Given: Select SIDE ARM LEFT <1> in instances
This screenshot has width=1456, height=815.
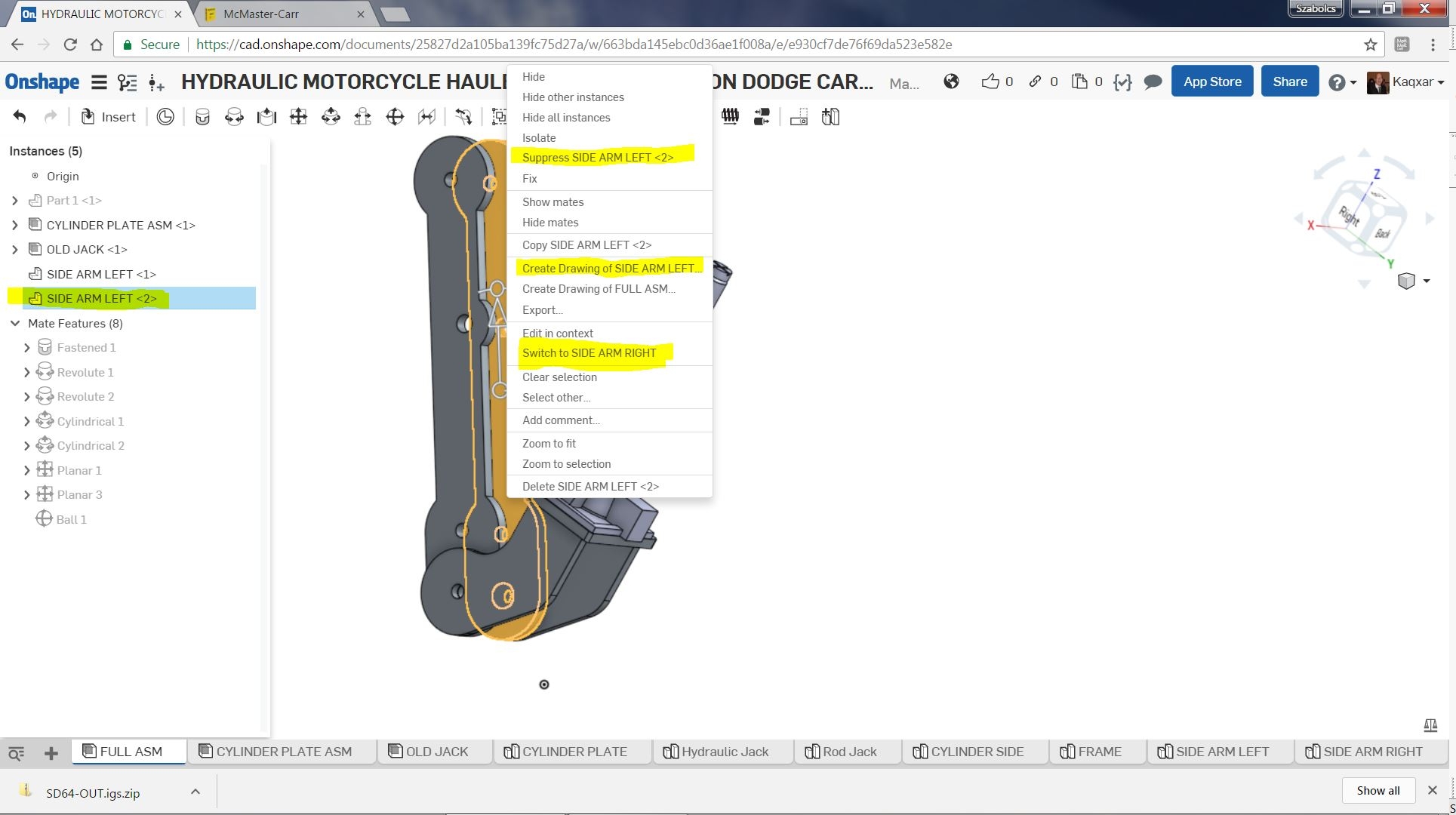Looking at the screenshot, I should coord(101,274).
